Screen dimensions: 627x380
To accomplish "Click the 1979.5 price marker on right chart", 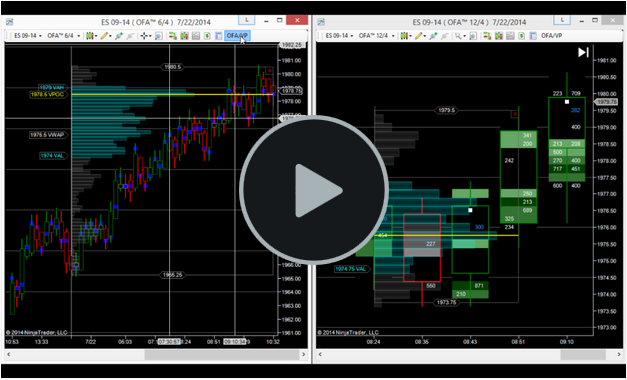I will pyautogui.click(x=446, y=110).
